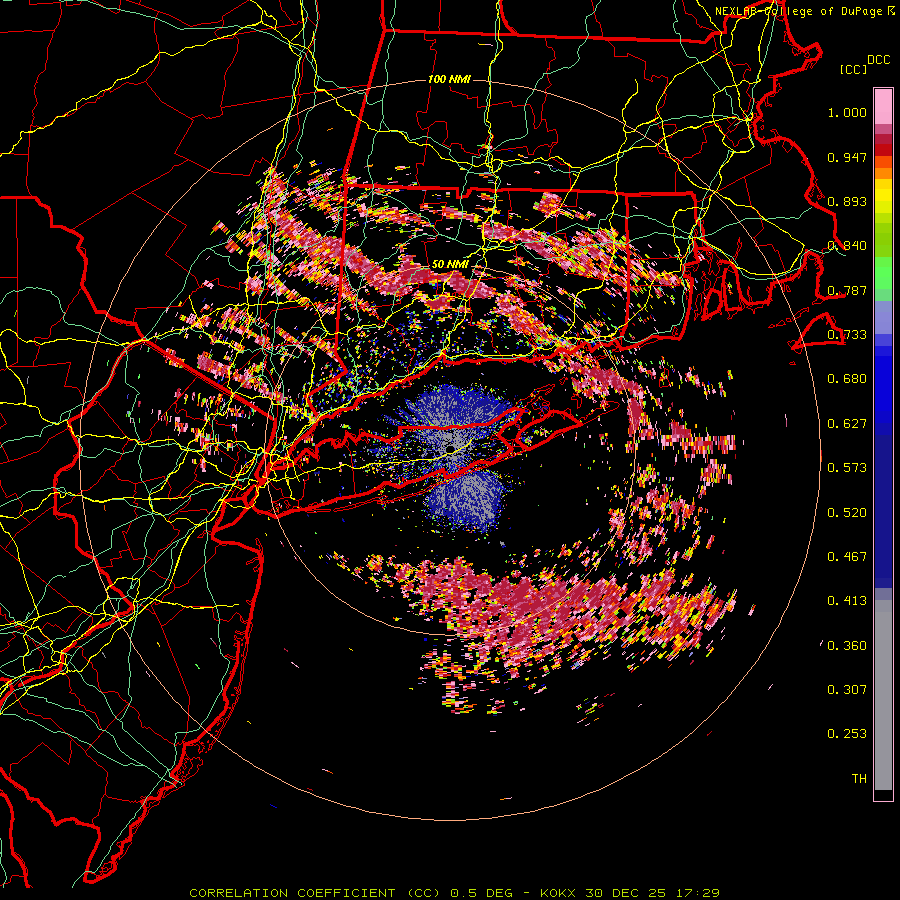Image resolution: width=900 pixels, height=900 pixels.
Task: Click the DCC label above the color scale
Action: 878,60
